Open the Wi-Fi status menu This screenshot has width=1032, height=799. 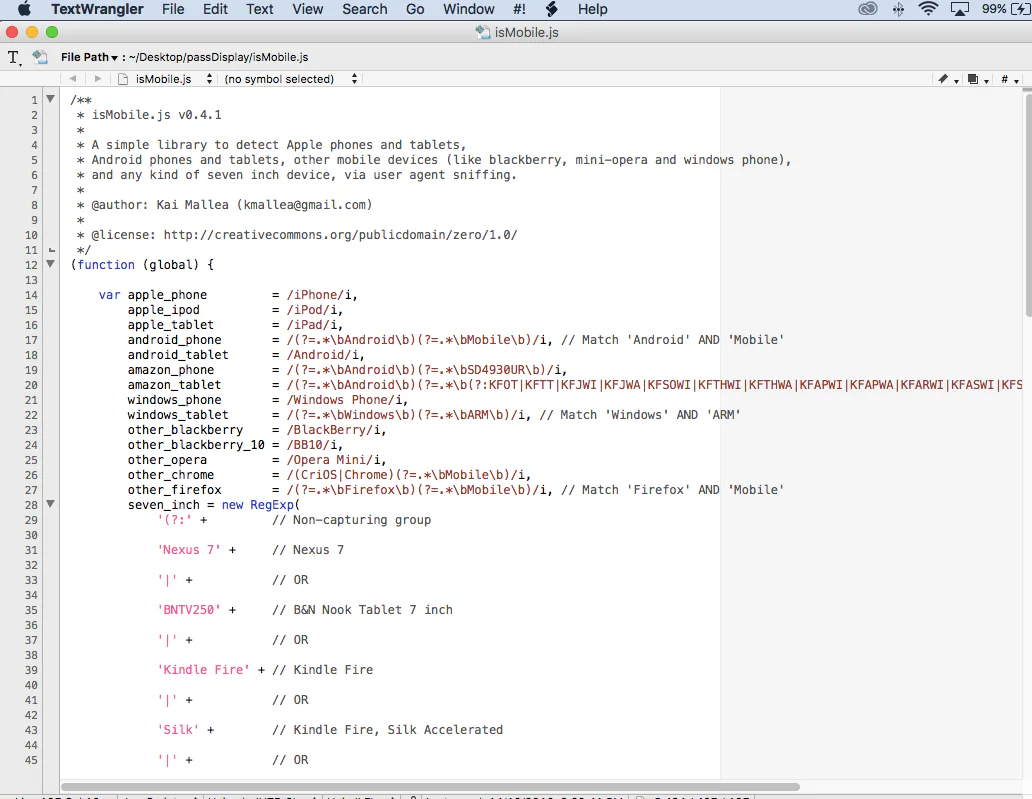(x=928, y=9)
